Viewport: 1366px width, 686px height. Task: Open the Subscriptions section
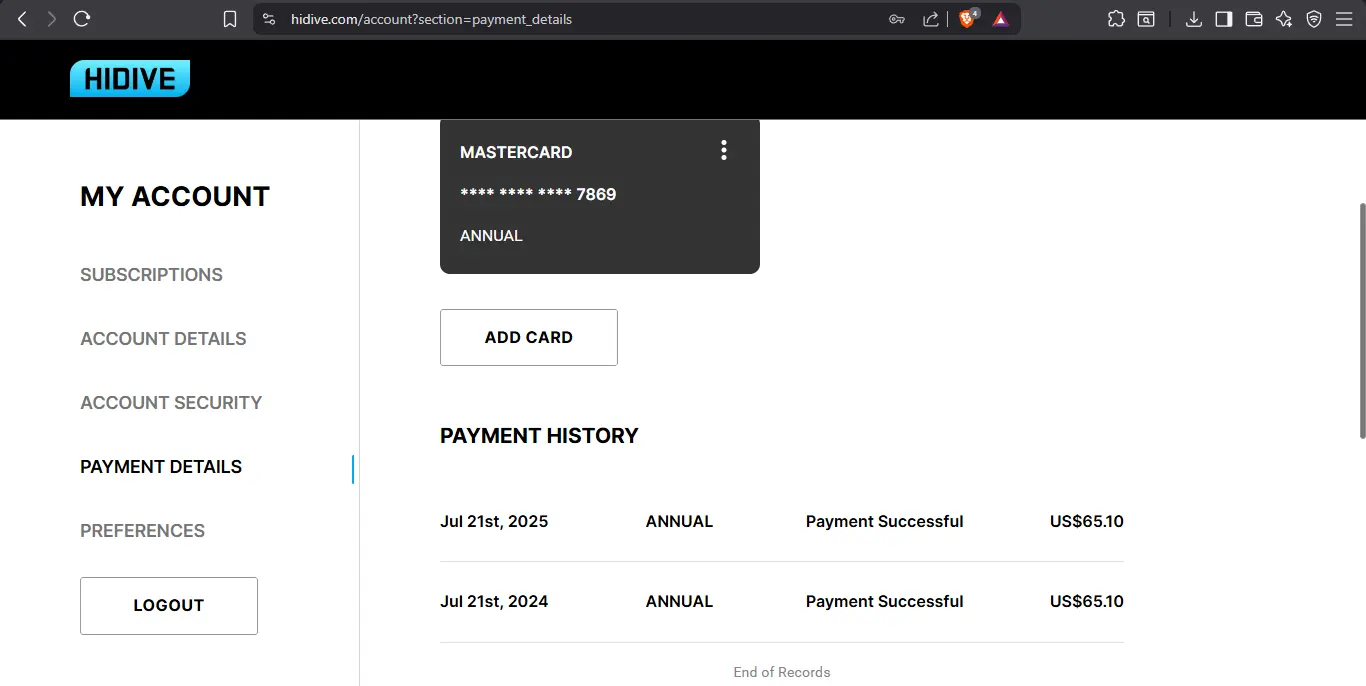(151, 275)
